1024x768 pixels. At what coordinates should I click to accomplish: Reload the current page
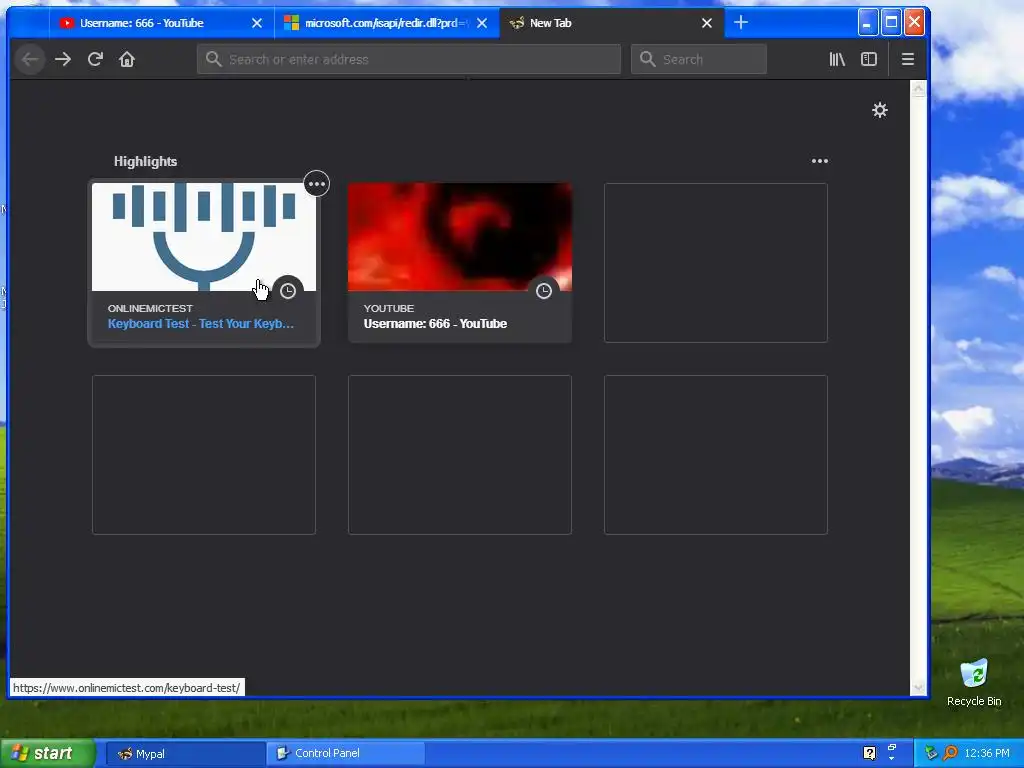coord(95,59)
